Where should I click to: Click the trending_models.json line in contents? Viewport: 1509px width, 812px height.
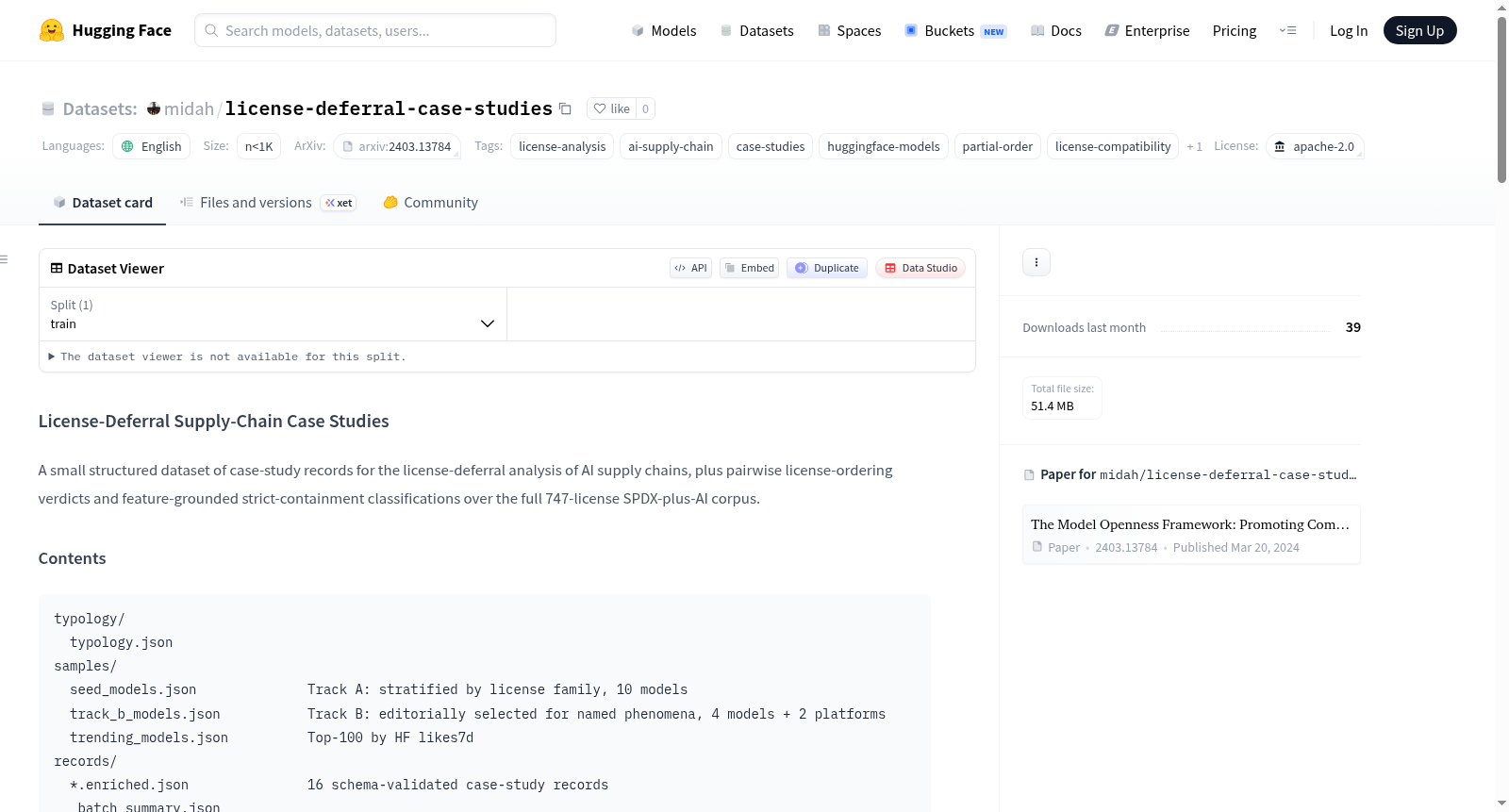(x=272, y=737)
